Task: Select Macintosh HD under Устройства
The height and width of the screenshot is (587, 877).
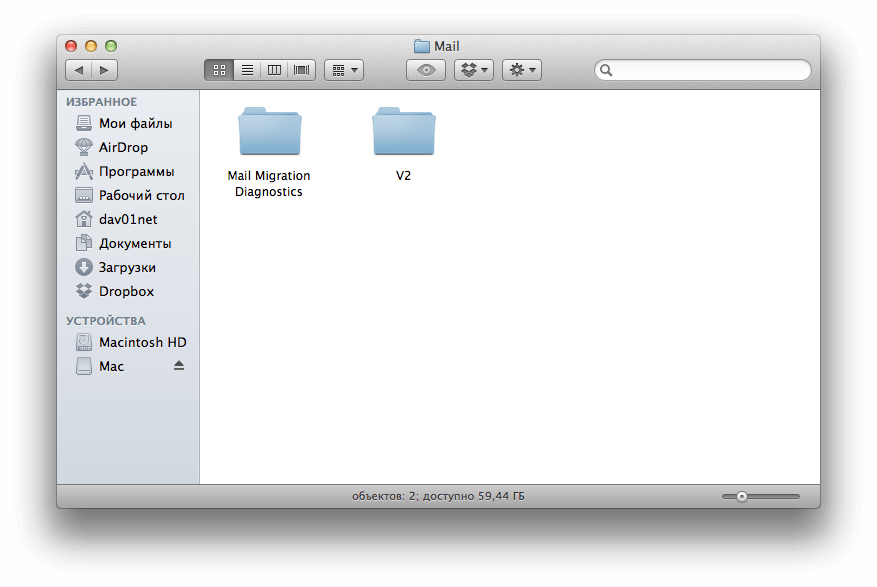Action: 128,342
